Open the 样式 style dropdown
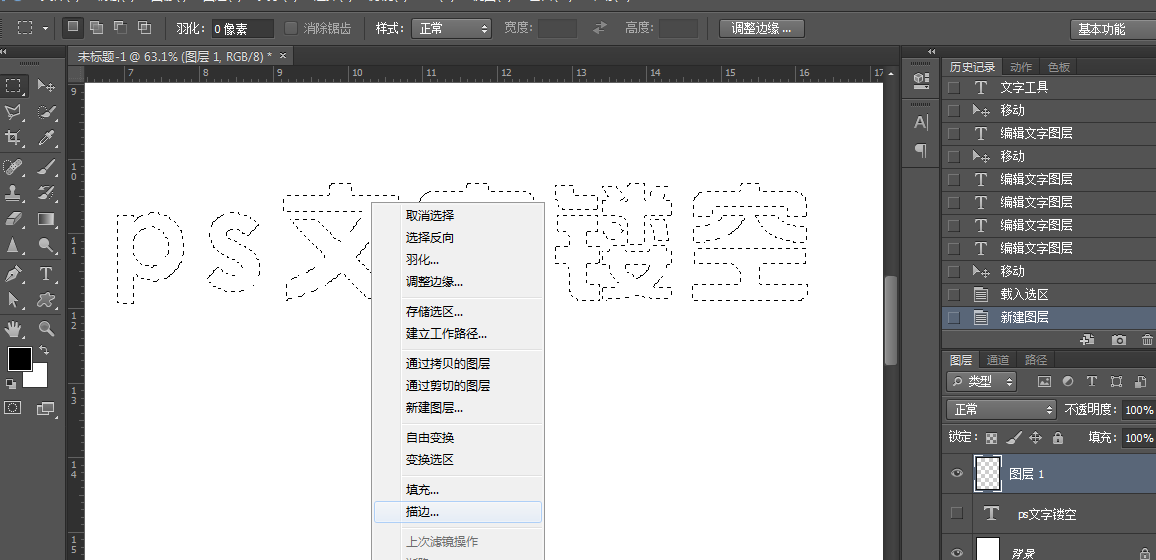The height and width of the screenshot is (560, 1156). [451, 29]
